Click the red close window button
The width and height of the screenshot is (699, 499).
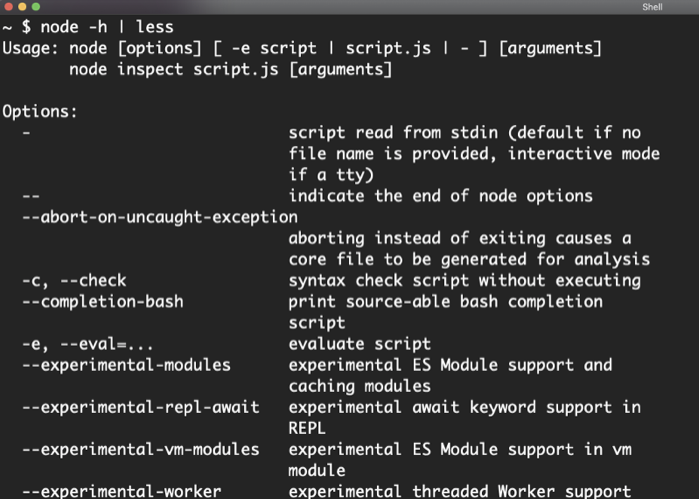click(x=8, y=6)
